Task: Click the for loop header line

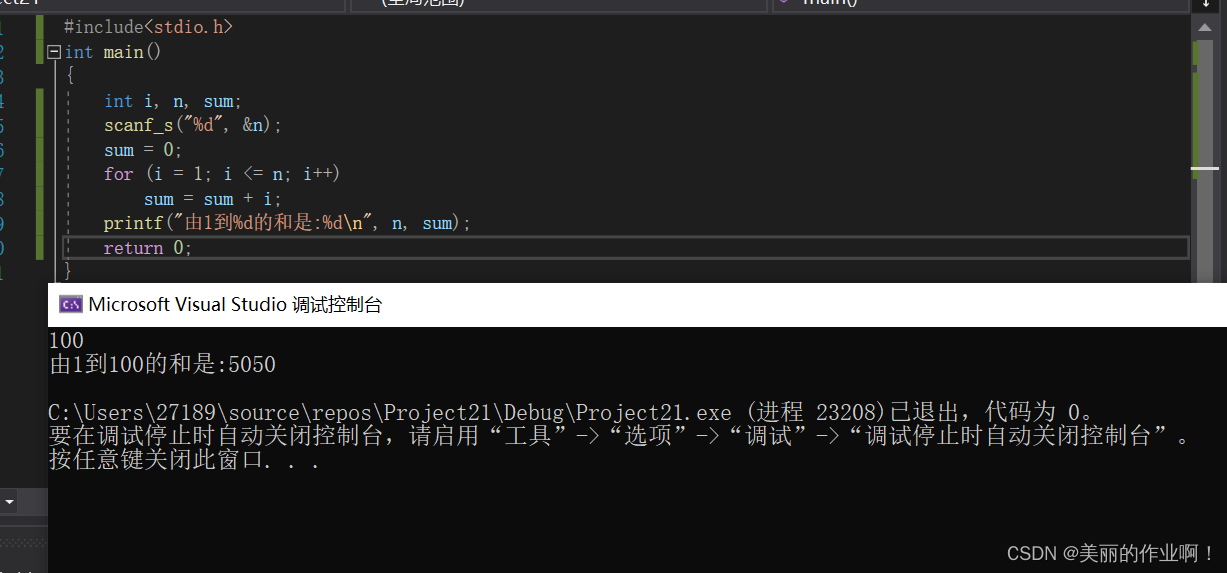Action: point(222,174)
